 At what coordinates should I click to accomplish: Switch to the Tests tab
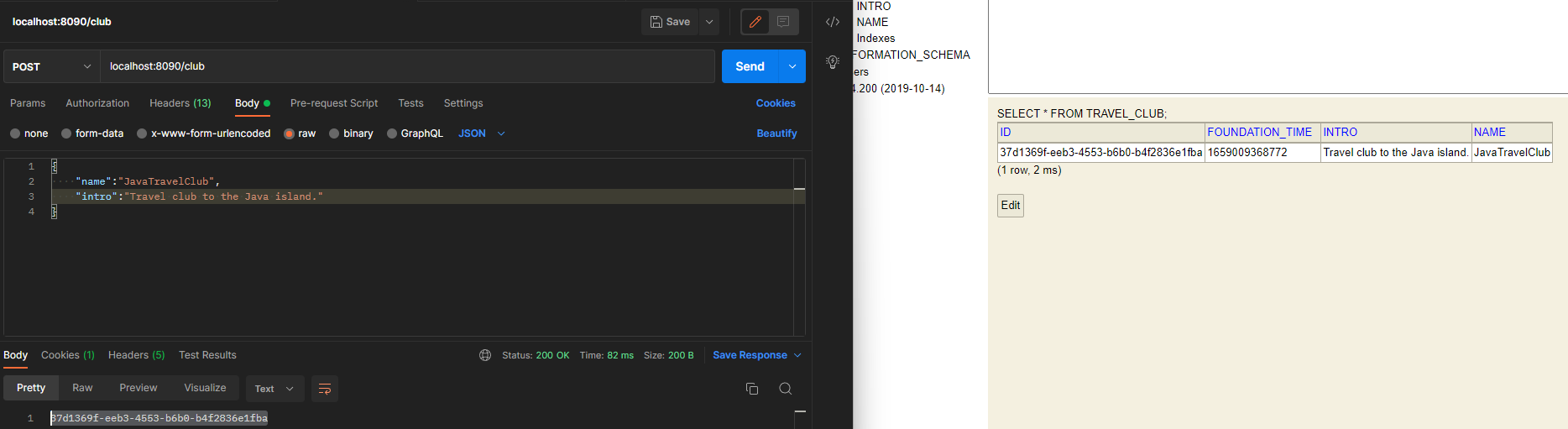tap(410, 103)
